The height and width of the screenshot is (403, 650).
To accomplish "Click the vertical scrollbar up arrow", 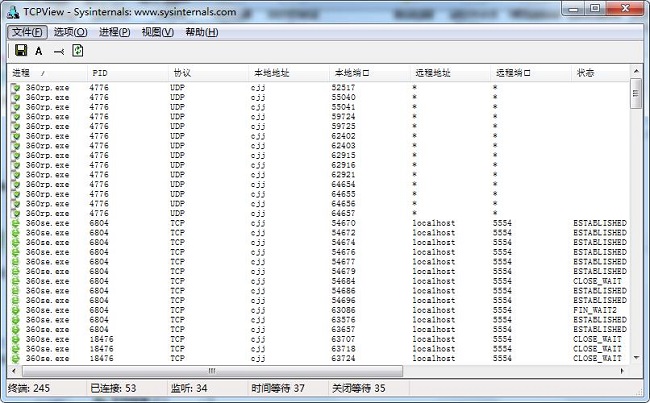I will coord(636,73).
